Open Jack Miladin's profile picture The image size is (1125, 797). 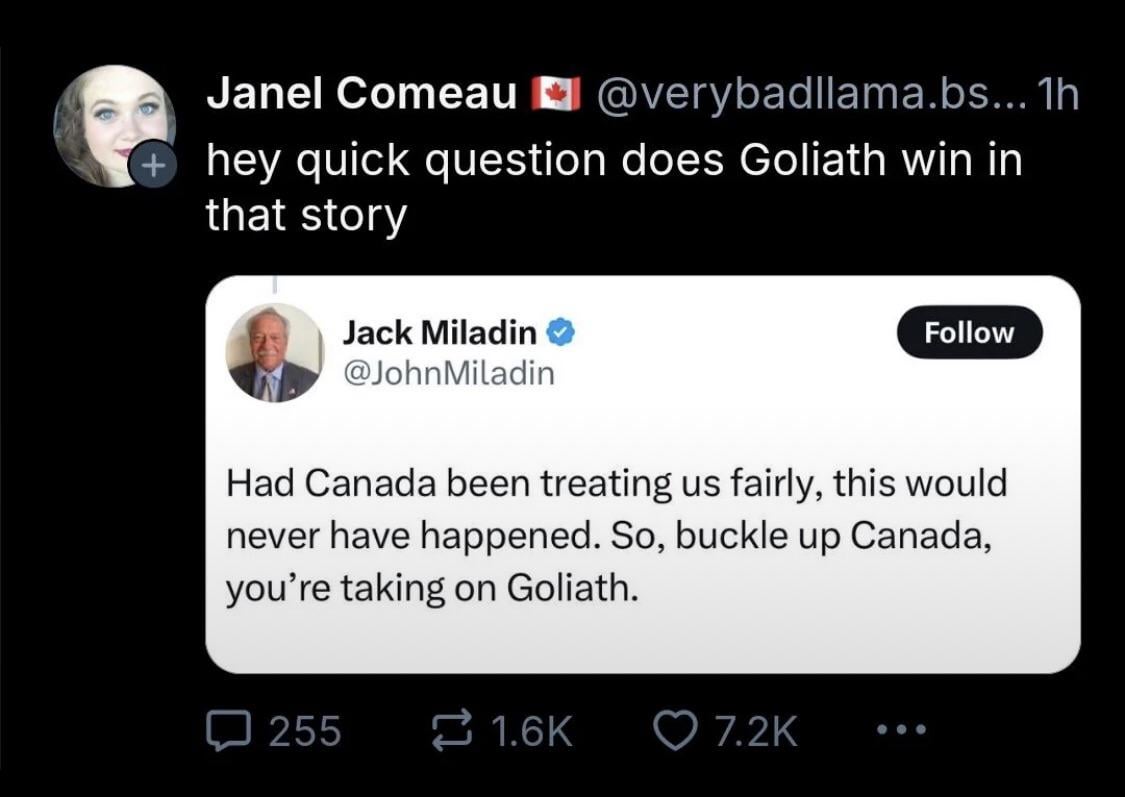click(274, 353)
